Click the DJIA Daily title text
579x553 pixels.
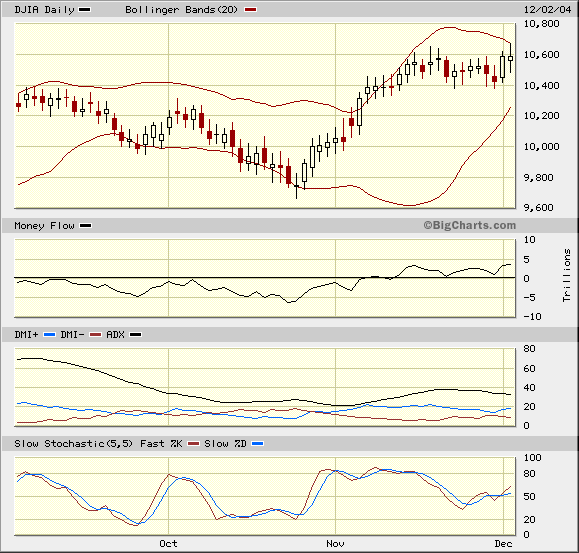click(44, 10)
